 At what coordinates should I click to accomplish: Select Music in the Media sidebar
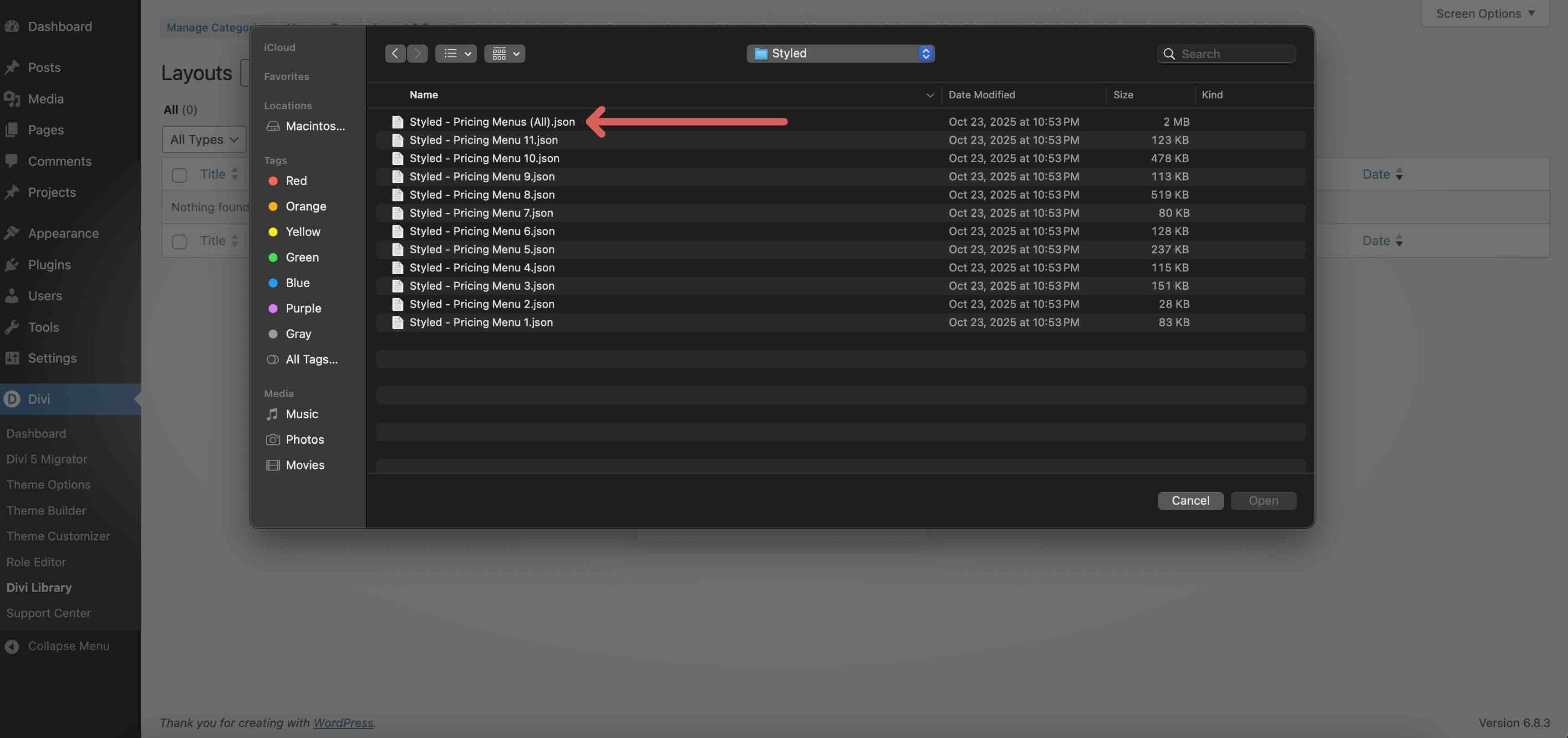coord(301,414)
